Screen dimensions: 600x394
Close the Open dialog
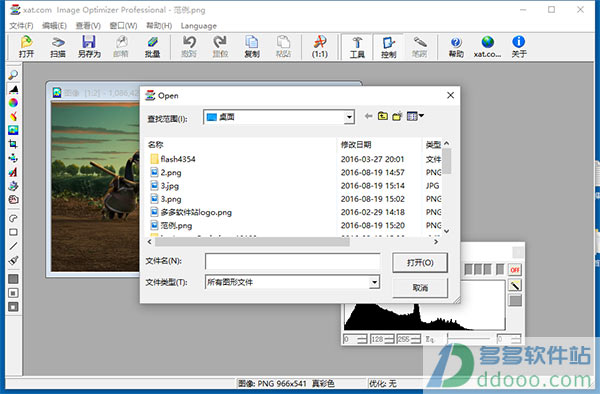point(450,95)
